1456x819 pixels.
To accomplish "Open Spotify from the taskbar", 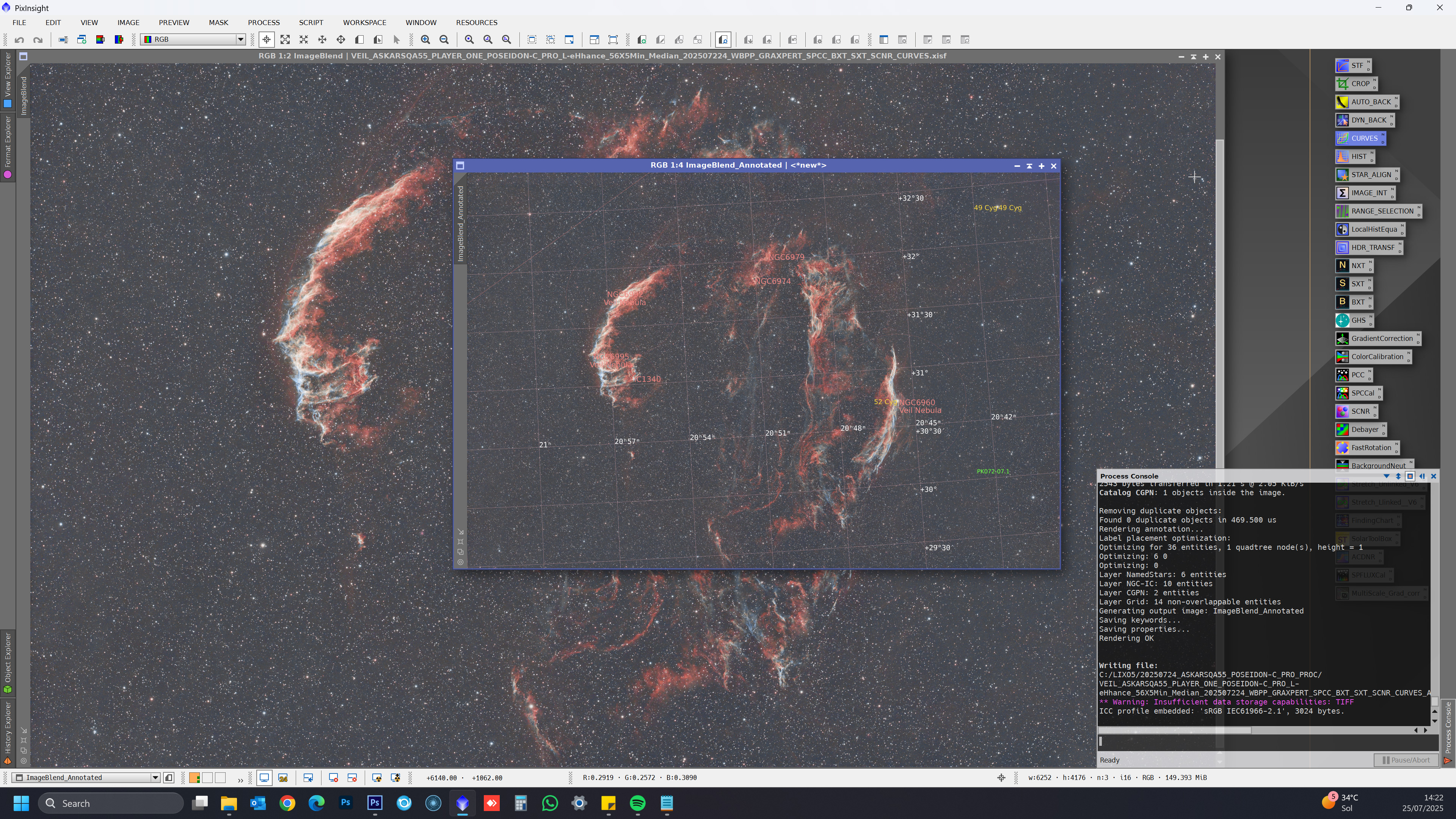I will [637, 803].
